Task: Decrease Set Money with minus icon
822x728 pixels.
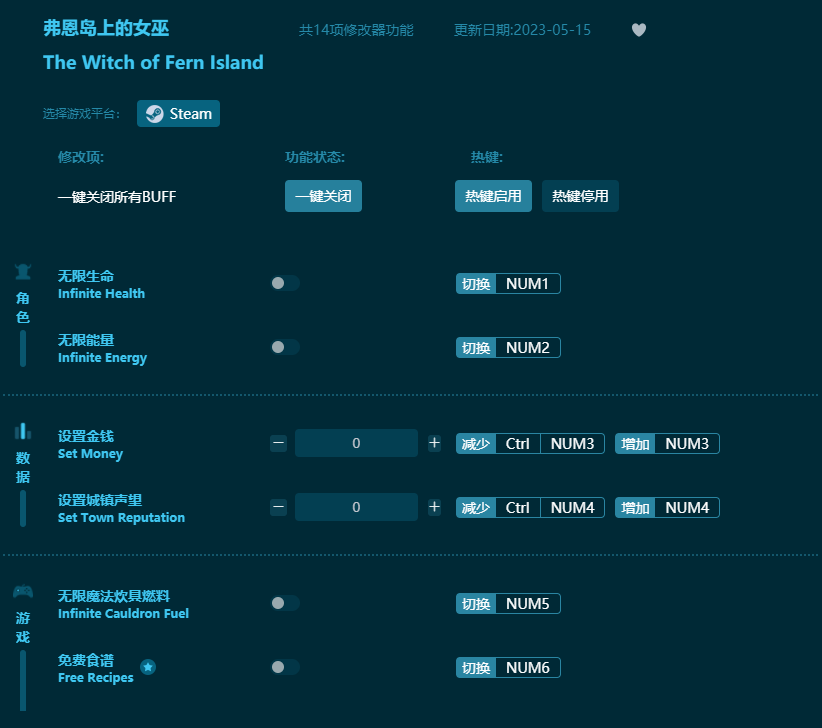Action: [279, 443]
